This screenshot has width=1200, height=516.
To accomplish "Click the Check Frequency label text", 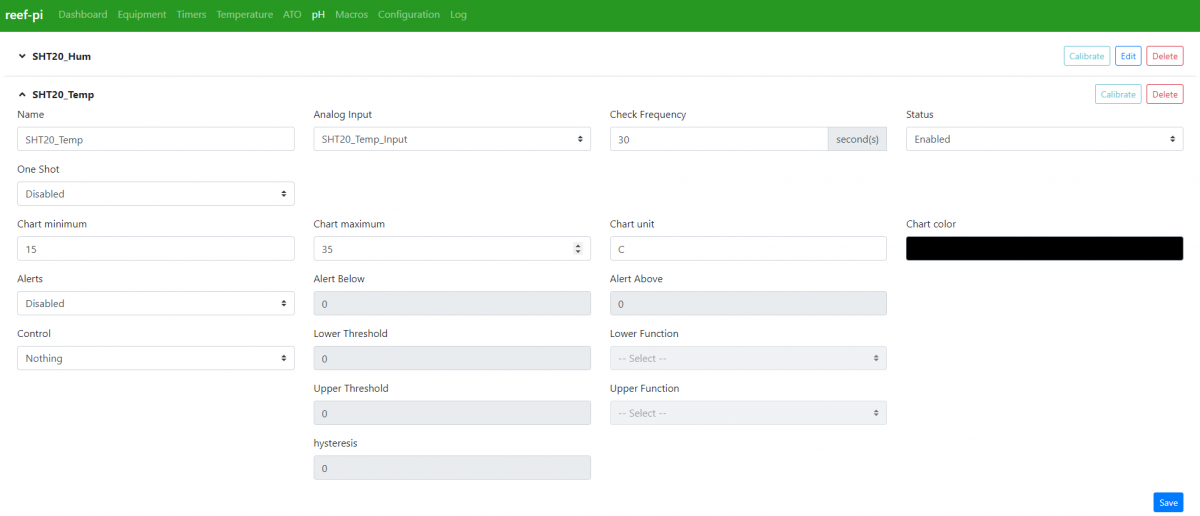I will (x=648, y=115).
